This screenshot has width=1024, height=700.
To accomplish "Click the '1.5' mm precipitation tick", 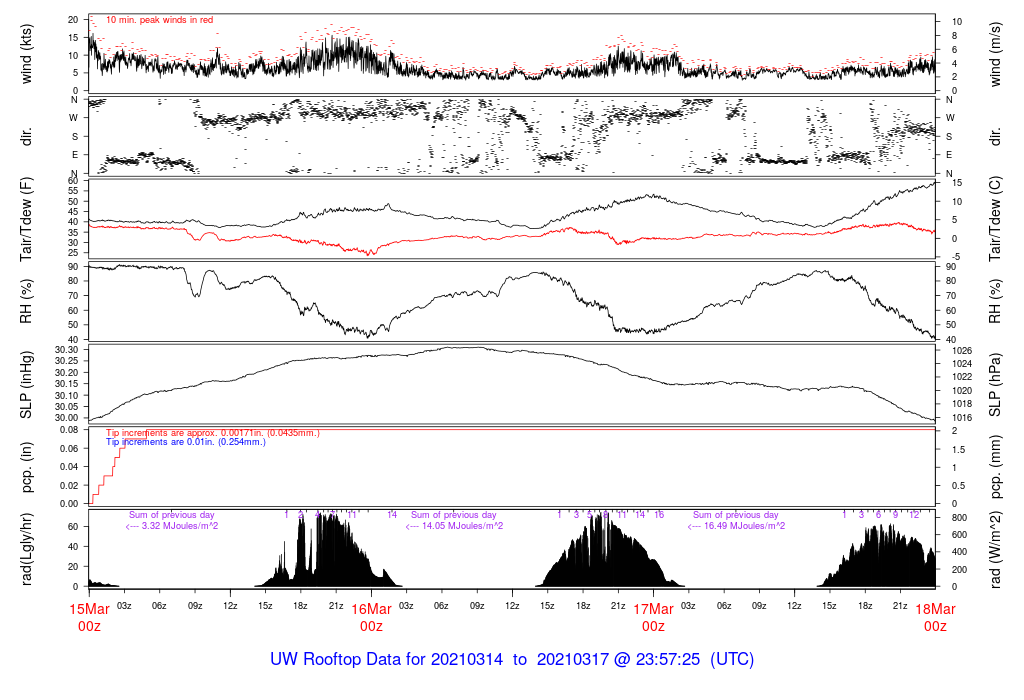I will [959, 449].
